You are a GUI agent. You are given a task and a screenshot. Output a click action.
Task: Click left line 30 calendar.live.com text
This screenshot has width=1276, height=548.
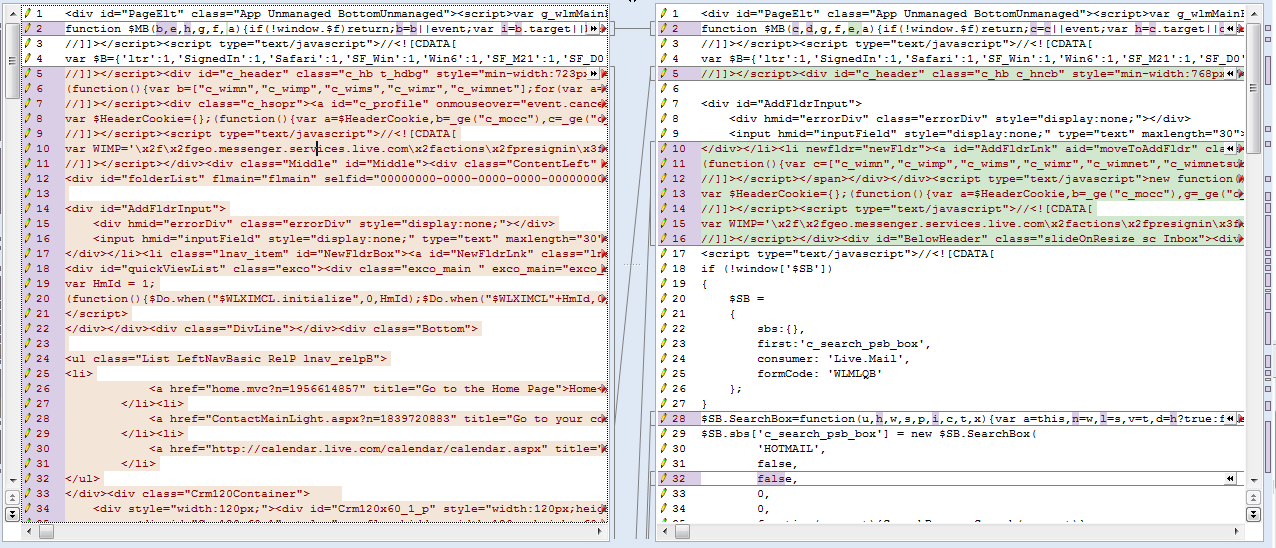tap(378, 448)
